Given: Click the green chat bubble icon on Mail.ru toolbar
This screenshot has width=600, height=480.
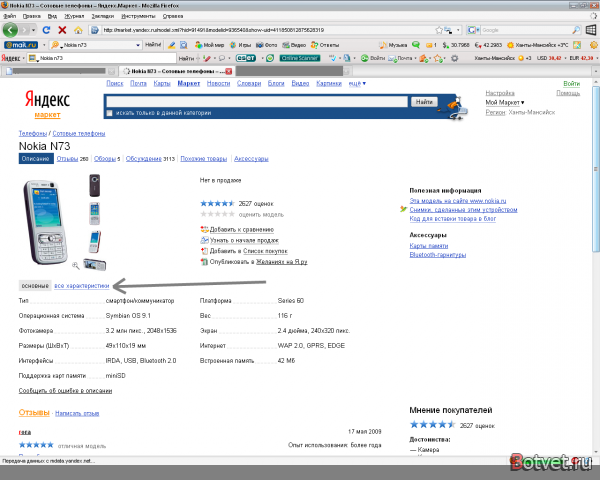Looking at the screenshot, I should (416, 45).
